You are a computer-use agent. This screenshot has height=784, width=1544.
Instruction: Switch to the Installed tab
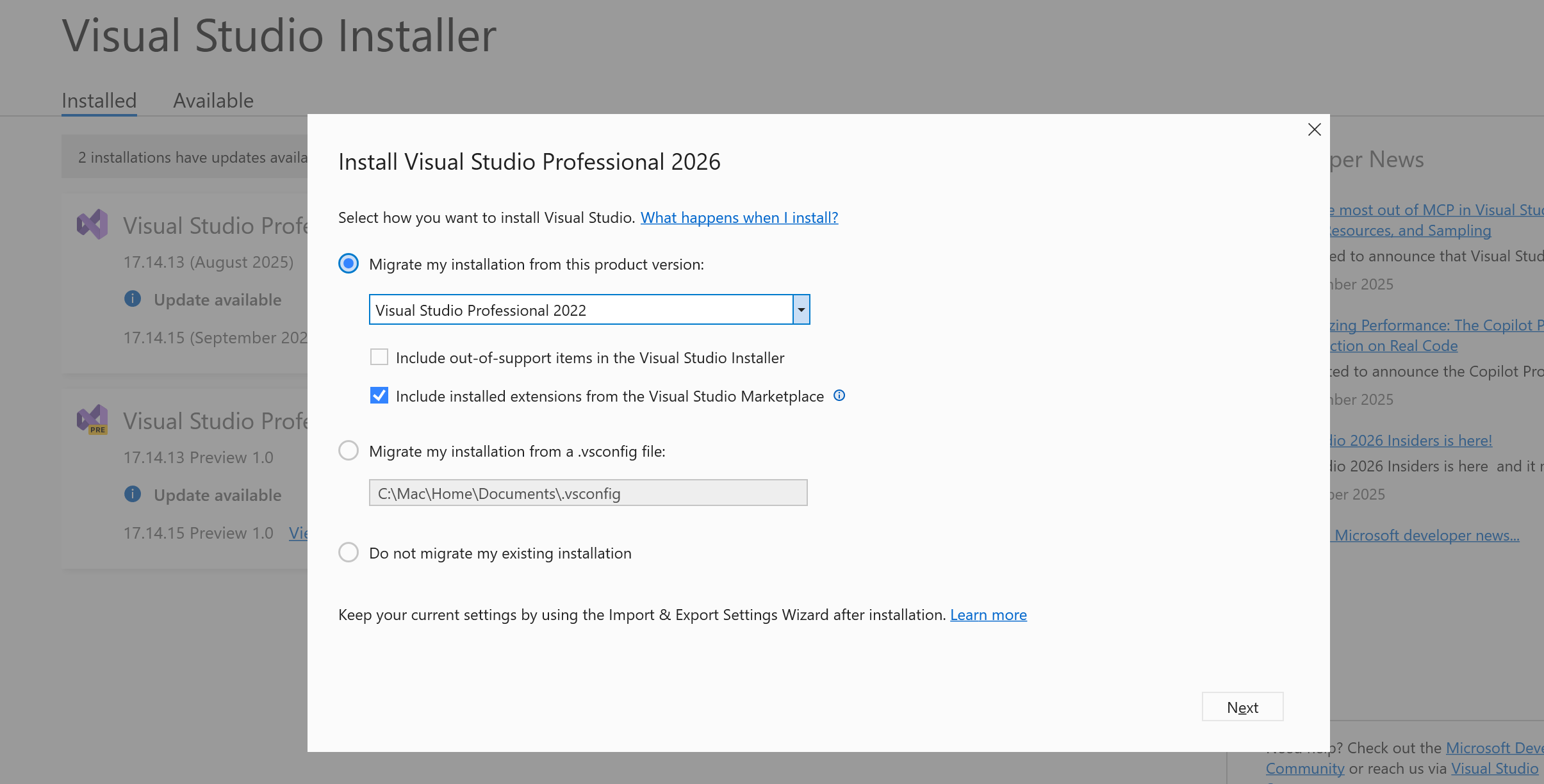tap(99, 101)
